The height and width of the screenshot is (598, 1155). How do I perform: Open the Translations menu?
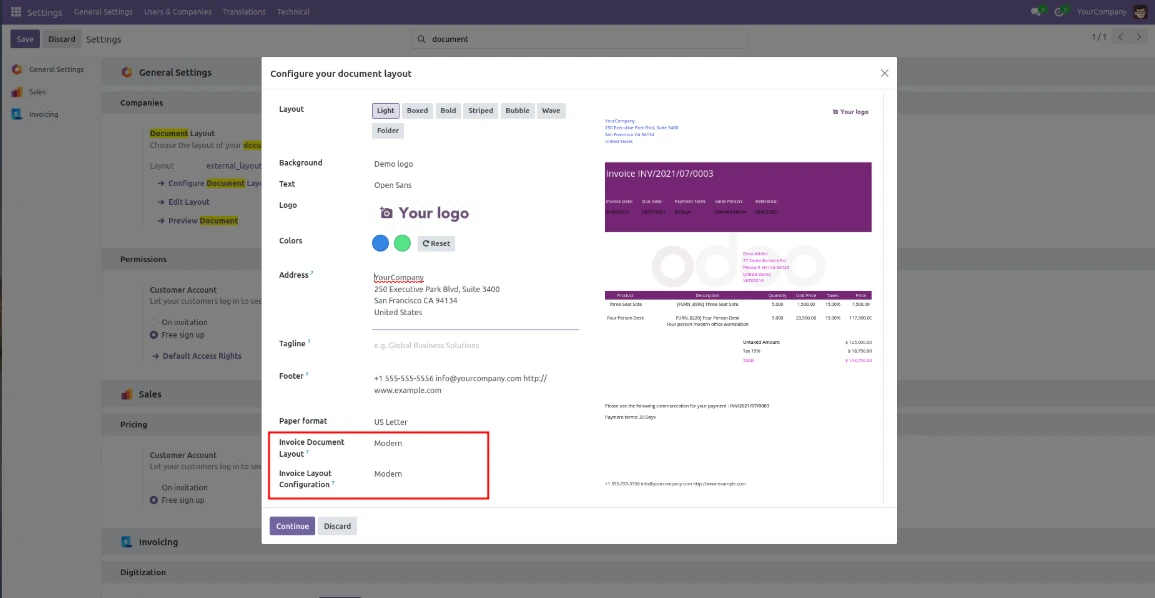(242, 12)
